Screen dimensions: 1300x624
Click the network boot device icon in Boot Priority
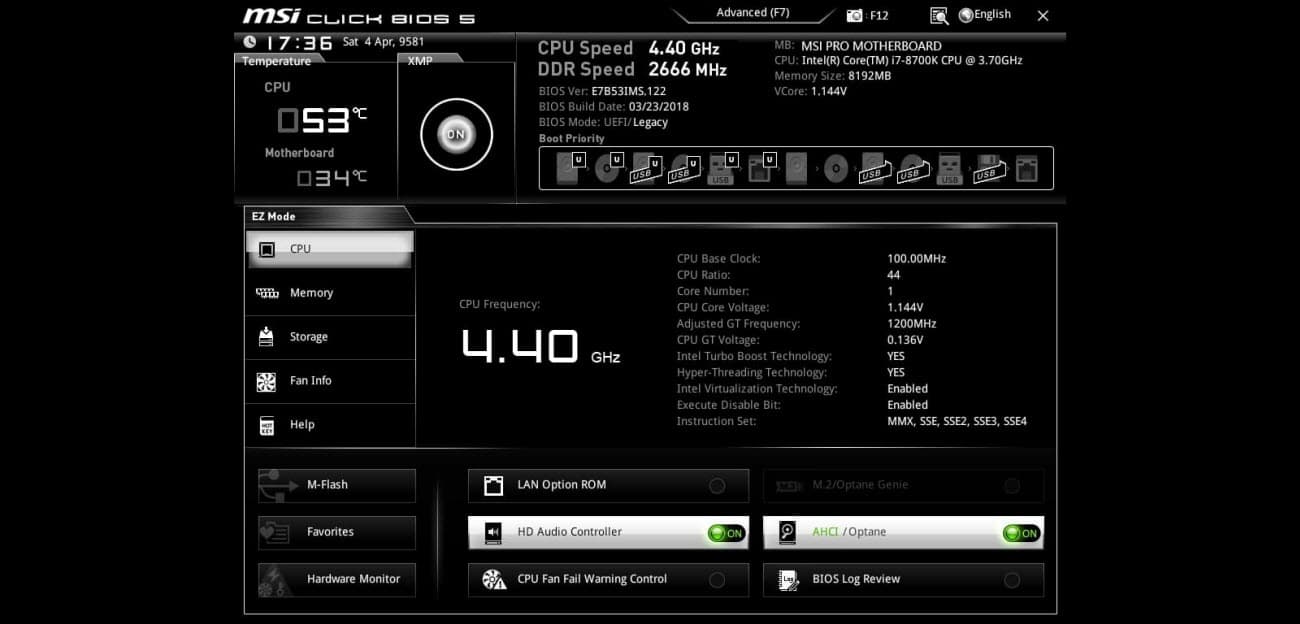[1026, 169]
